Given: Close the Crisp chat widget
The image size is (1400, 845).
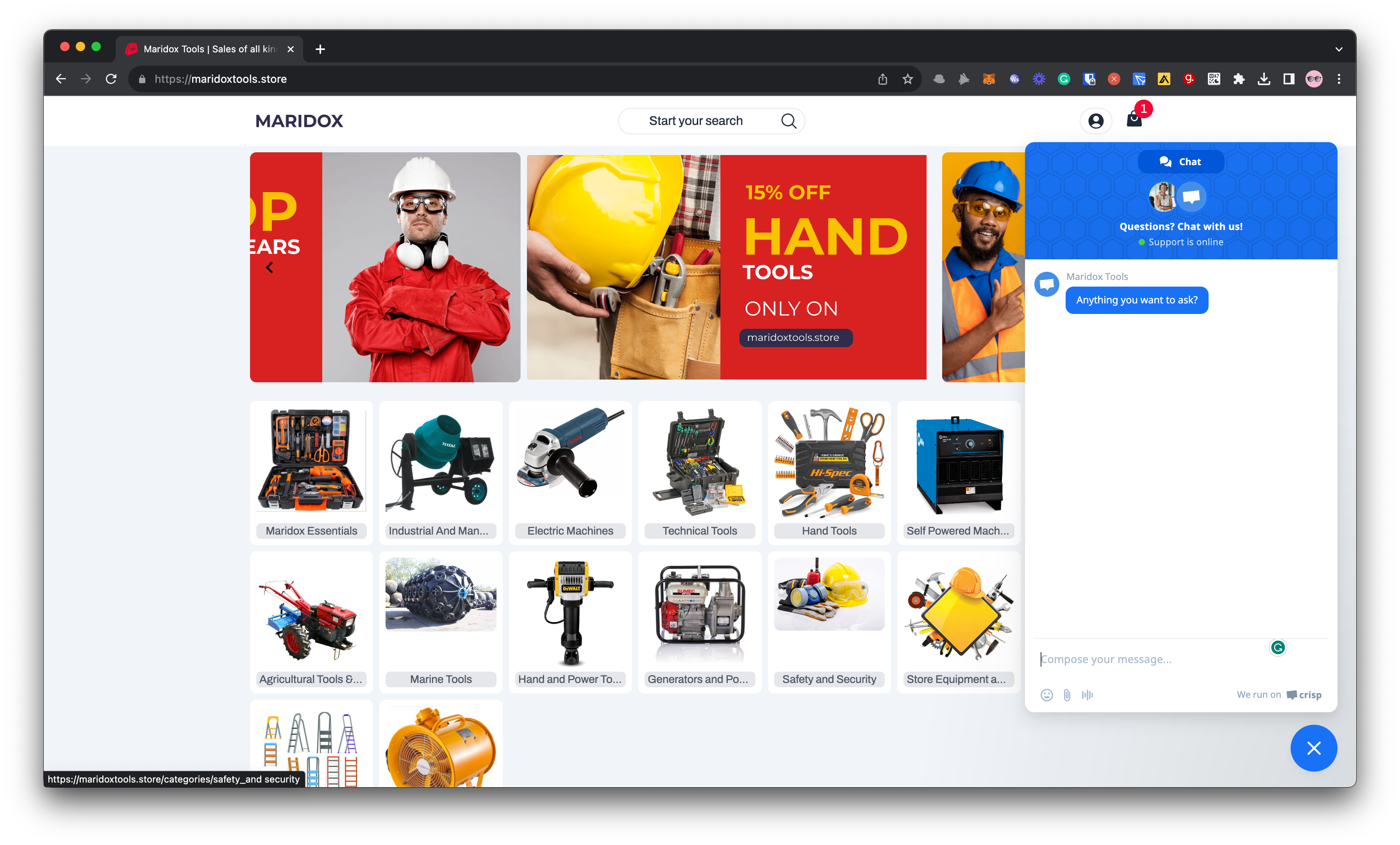Looking at the screenshot, I should click(1313, 748).
